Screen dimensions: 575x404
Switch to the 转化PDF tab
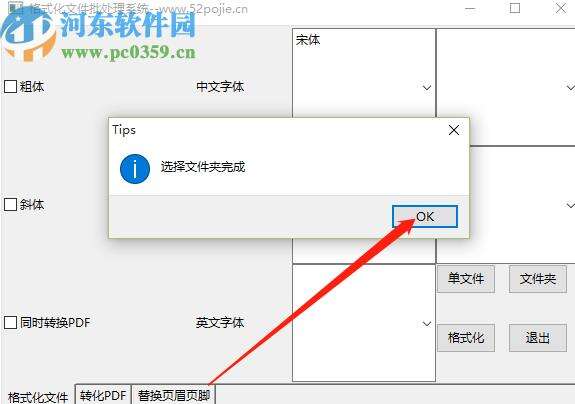tap(103, 395)
